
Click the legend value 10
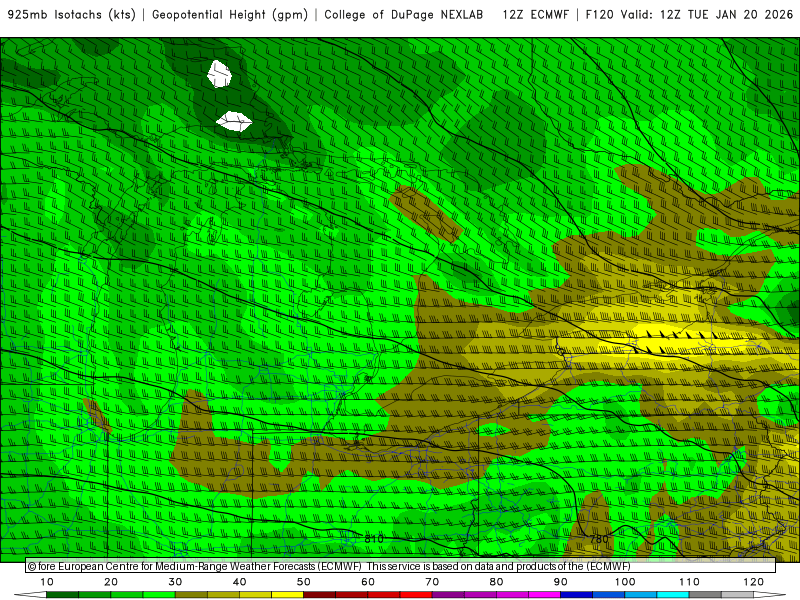click(x=46, y=582)
